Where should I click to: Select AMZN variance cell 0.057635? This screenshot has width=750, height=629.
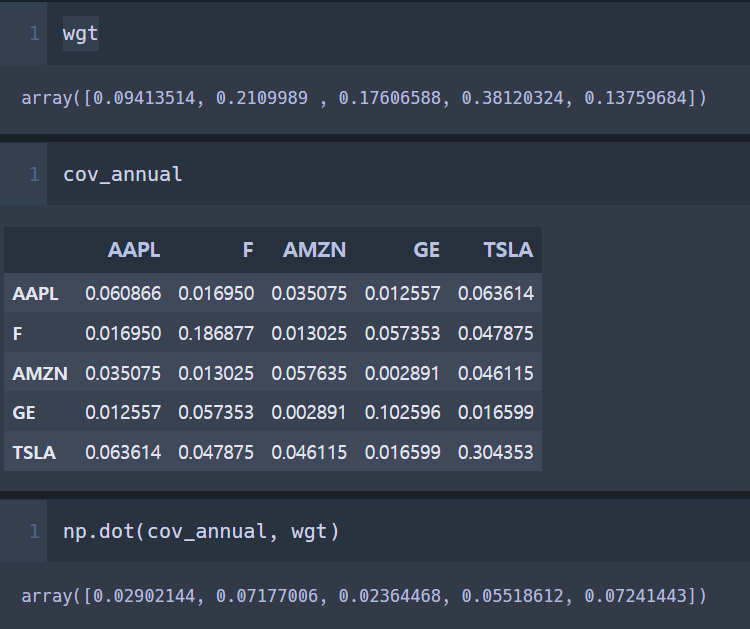click(x=309, y=373)
